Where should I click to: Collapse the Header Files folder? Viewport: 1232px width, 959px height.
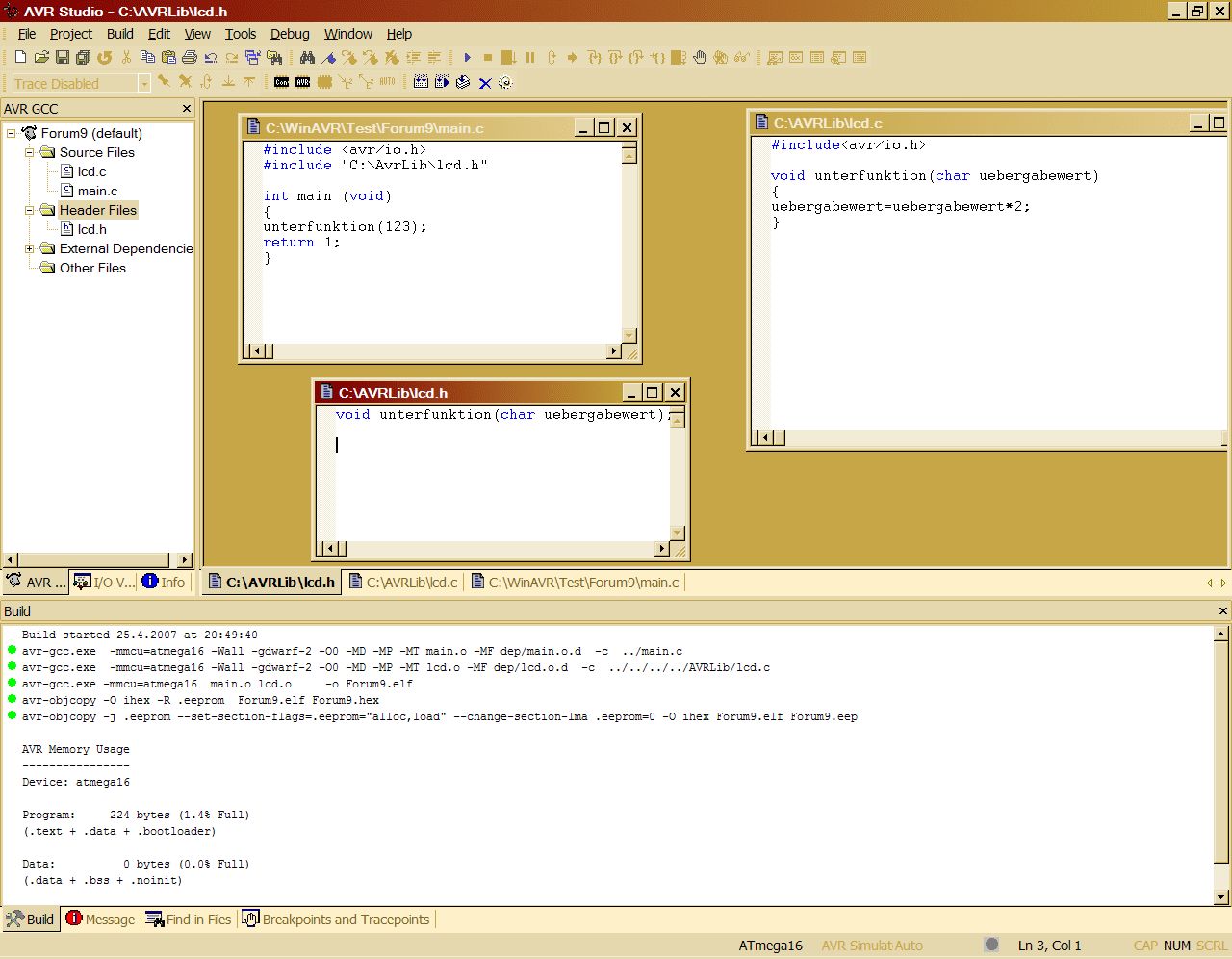pos(29,210)
